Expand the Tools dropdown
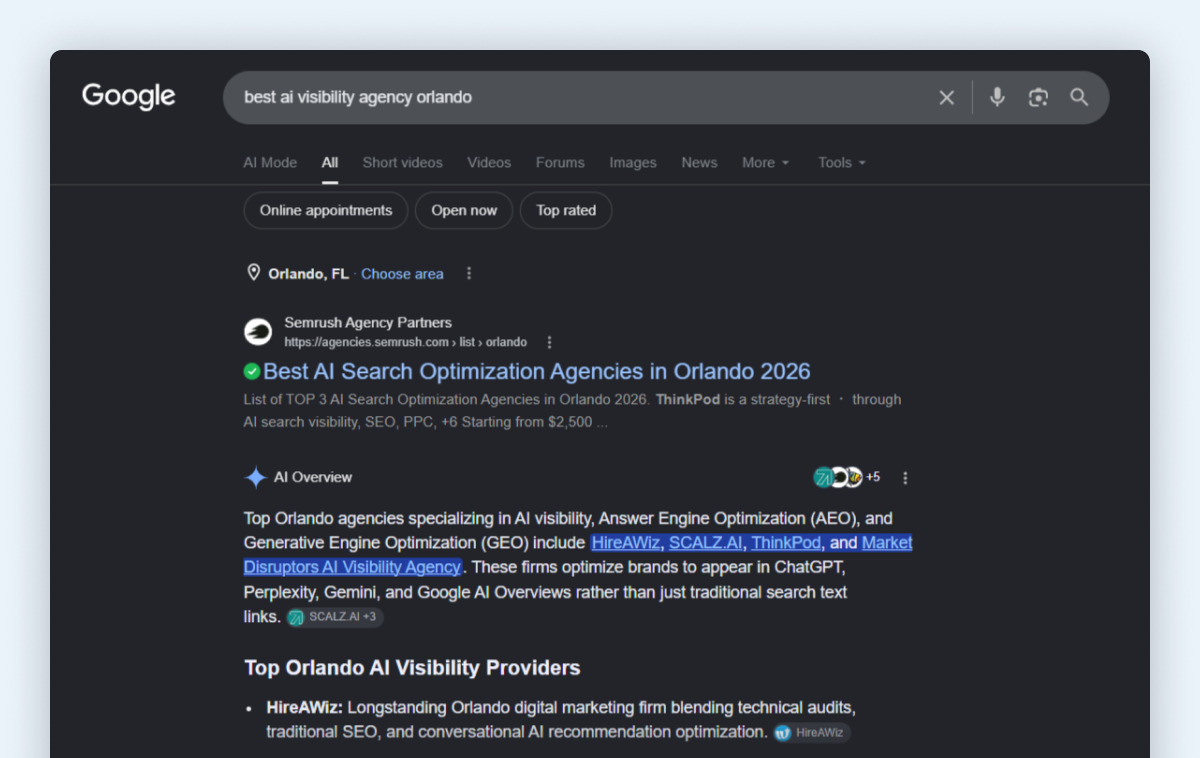 click(x=842, y=162)
